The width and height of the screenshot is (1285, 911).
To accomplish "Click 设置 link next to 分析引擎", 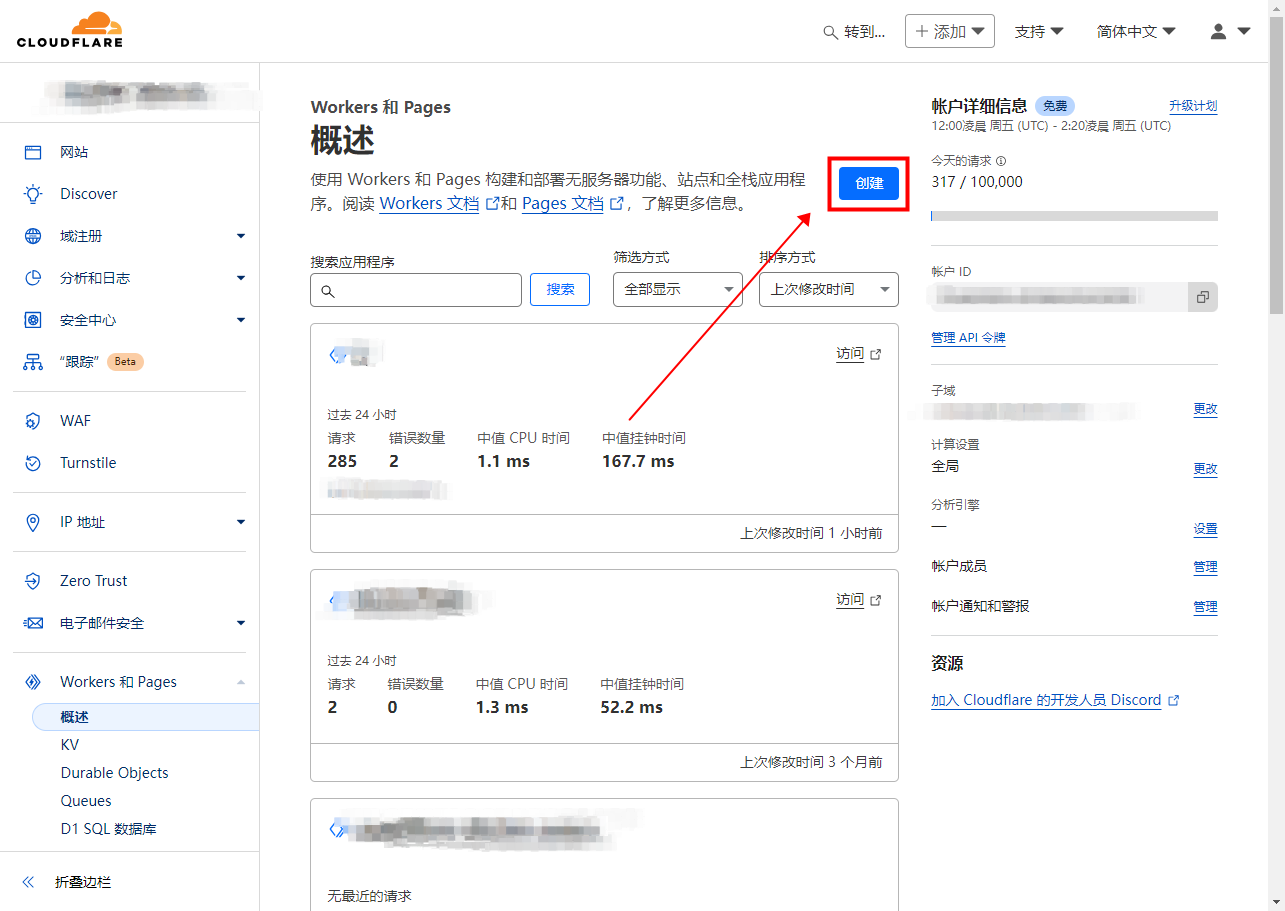I will [x=1205, y=529].
